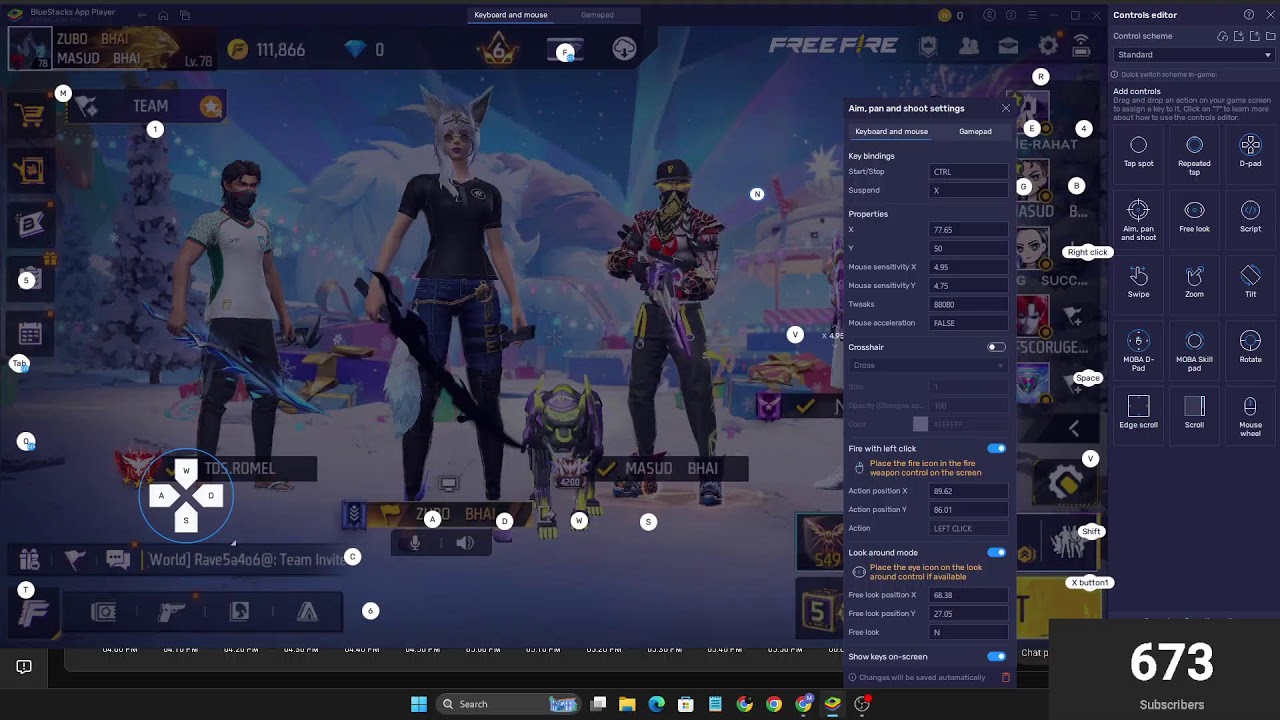Image resolution: width=1280 pixels, height=720 pixels.
Task: Open the Control scheme Standard dropdown
Action: tap(1194, 55)
